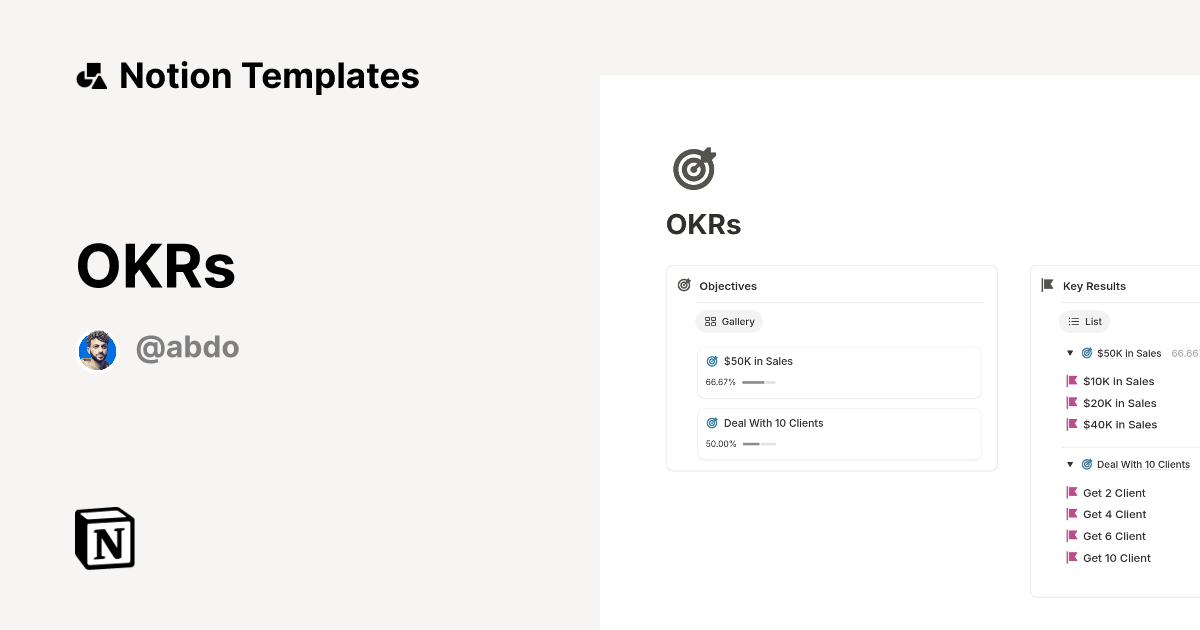Switch to the List view in Key Results

click(1084, 321)
